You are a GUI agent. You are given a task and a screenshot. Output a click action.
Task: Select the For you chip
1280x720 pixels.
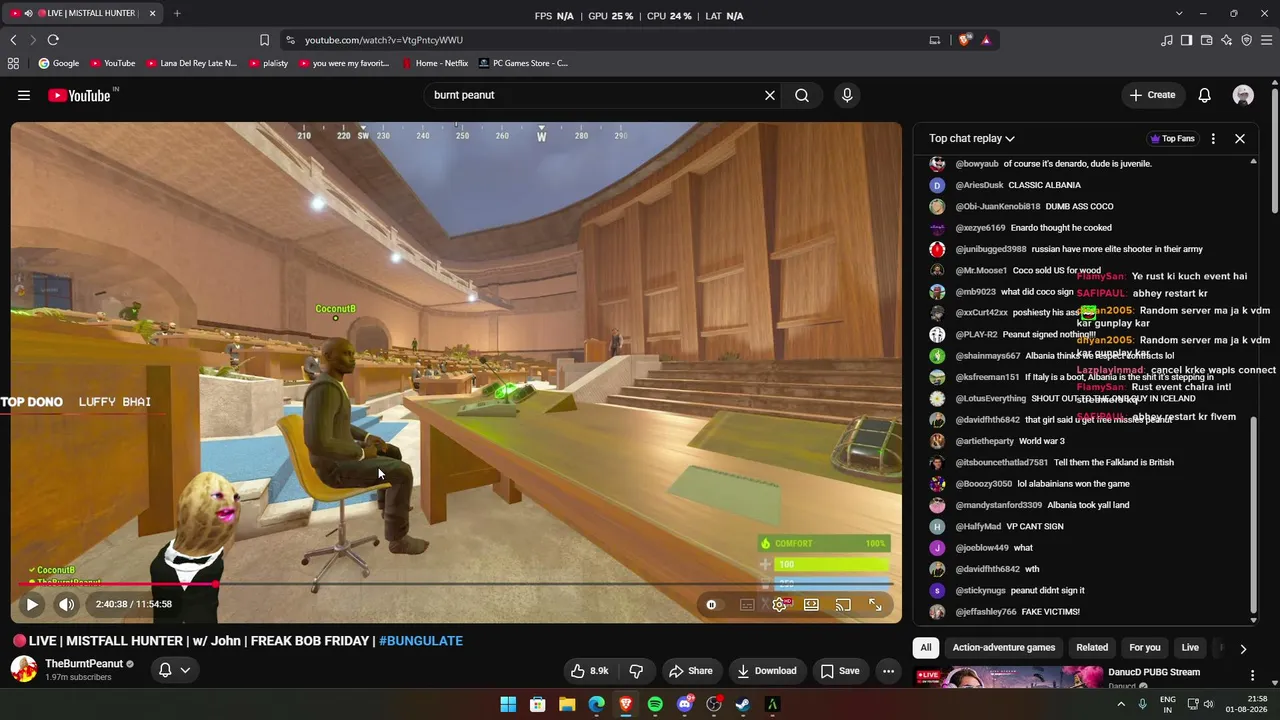click(1145, 648)
